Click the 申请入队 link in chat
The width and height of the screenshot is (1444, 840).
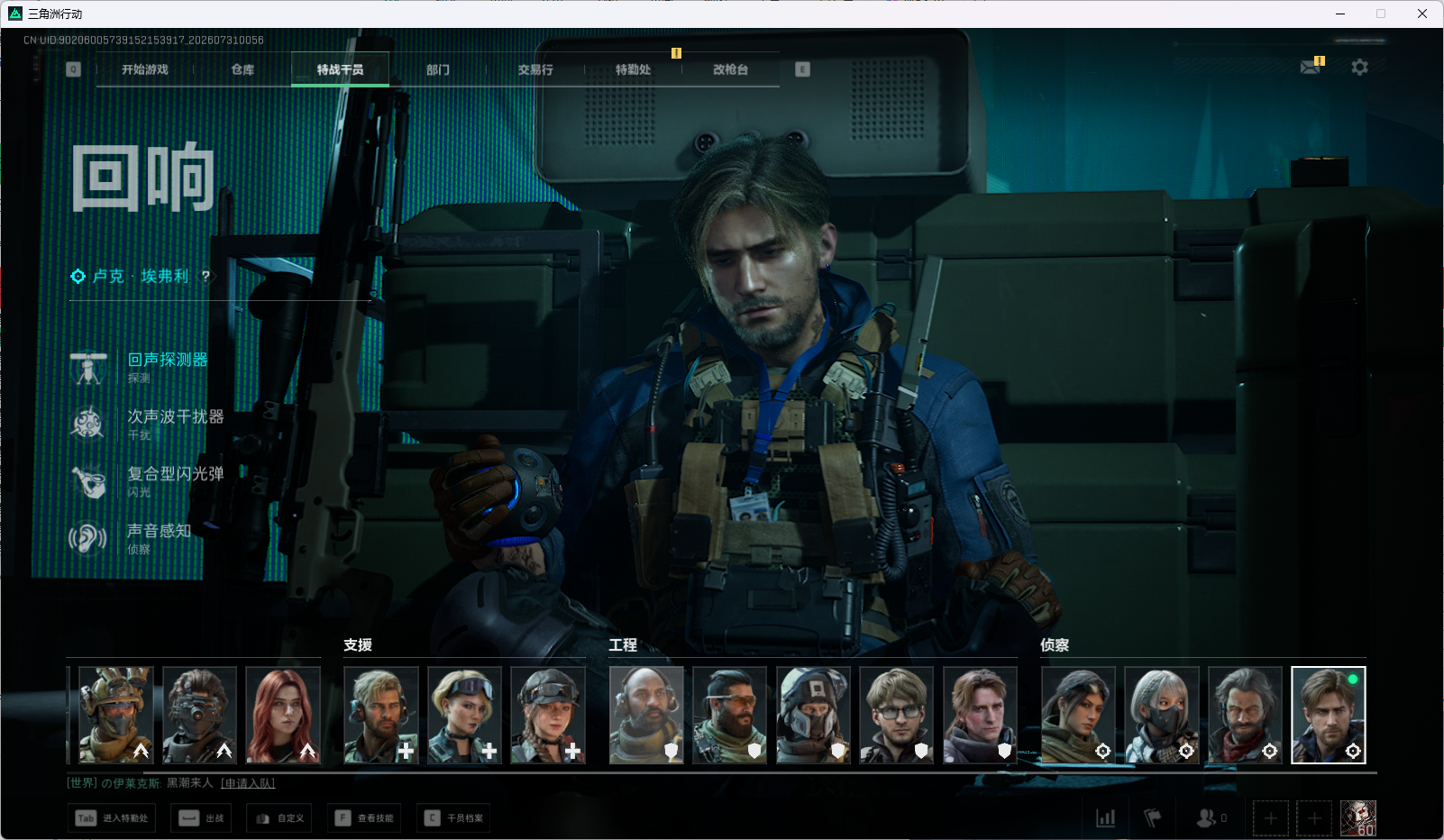tap(248, 783)
